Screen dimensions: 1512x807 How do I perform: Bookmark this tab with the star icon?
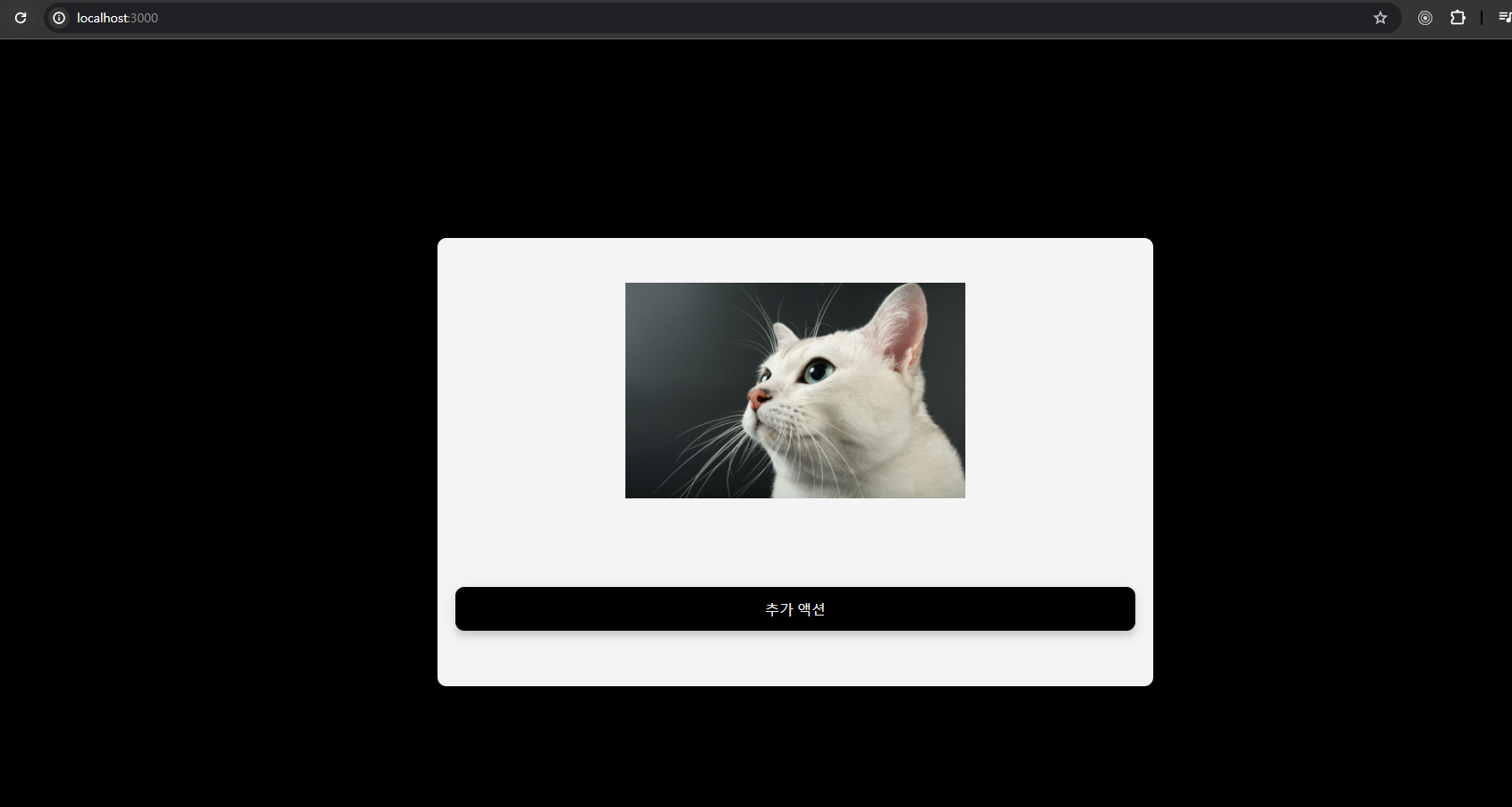coord(1380,18)
